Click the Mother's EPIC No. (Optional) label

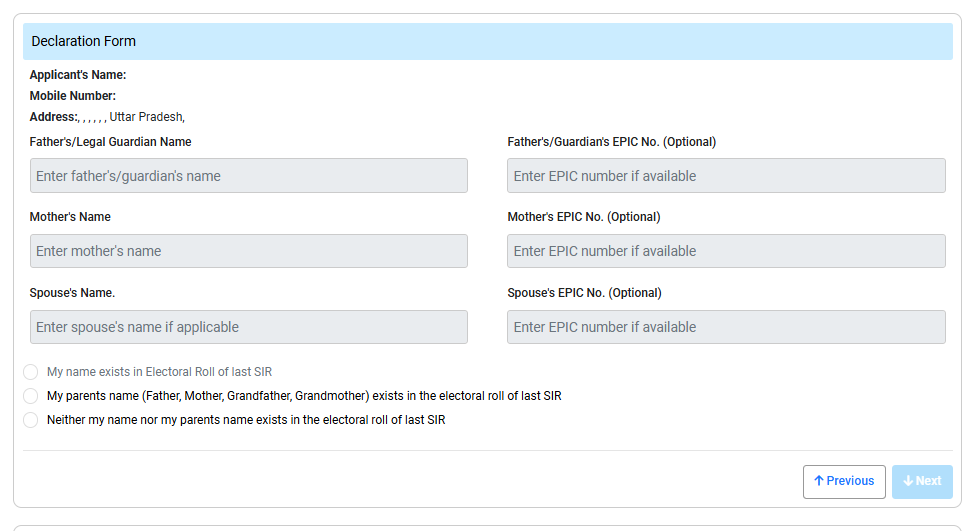click(x=584, y=217)
